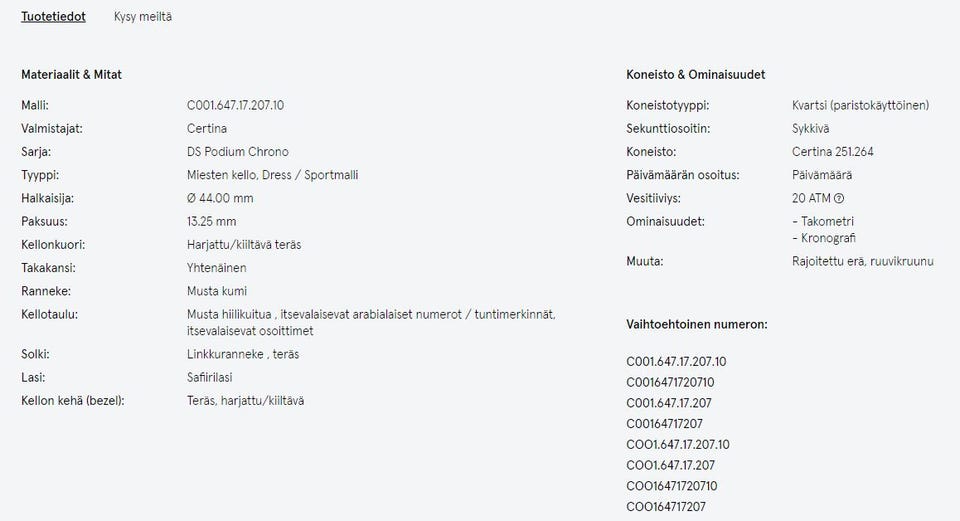The width and height of the screenshot is (960, 521).
Task: Select alternative number C0016471720710
Action: (x=670, y=383)
